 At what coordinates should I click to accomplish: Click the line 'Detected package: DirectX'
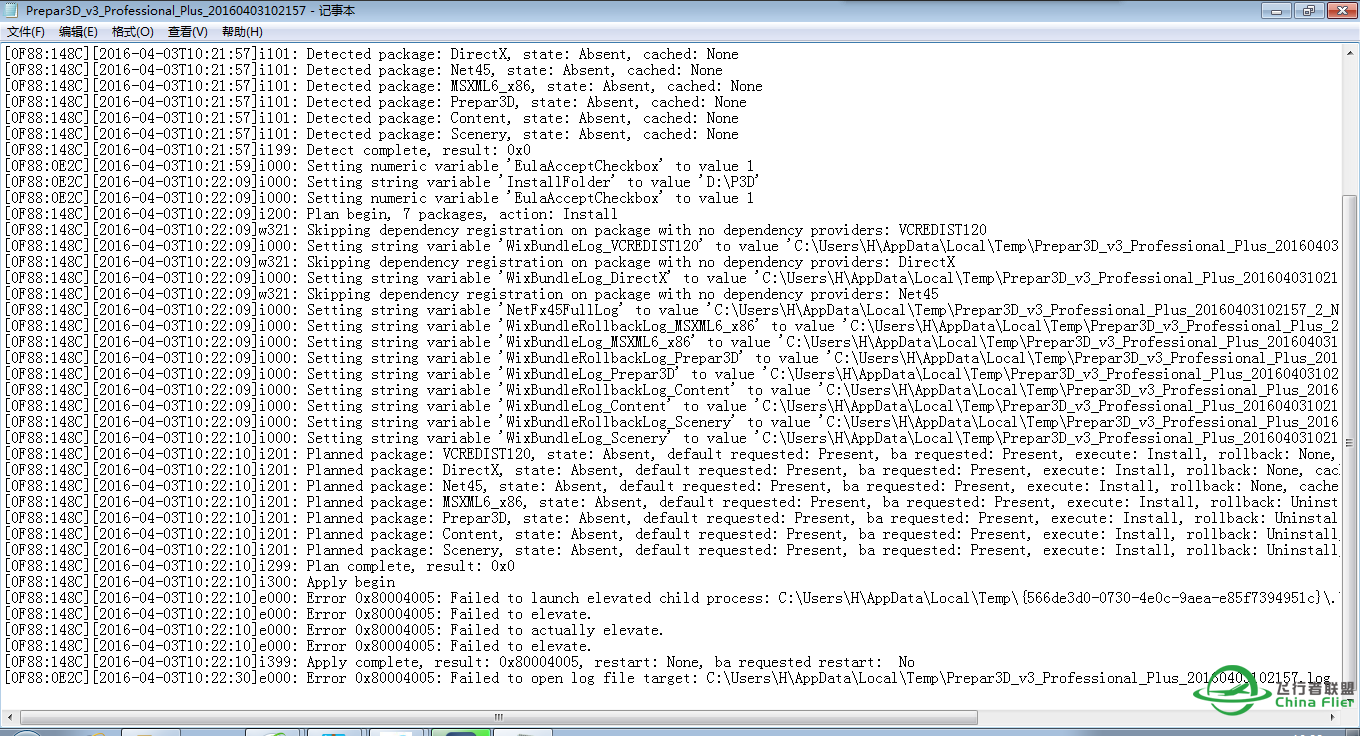click(x=372, y=54)
